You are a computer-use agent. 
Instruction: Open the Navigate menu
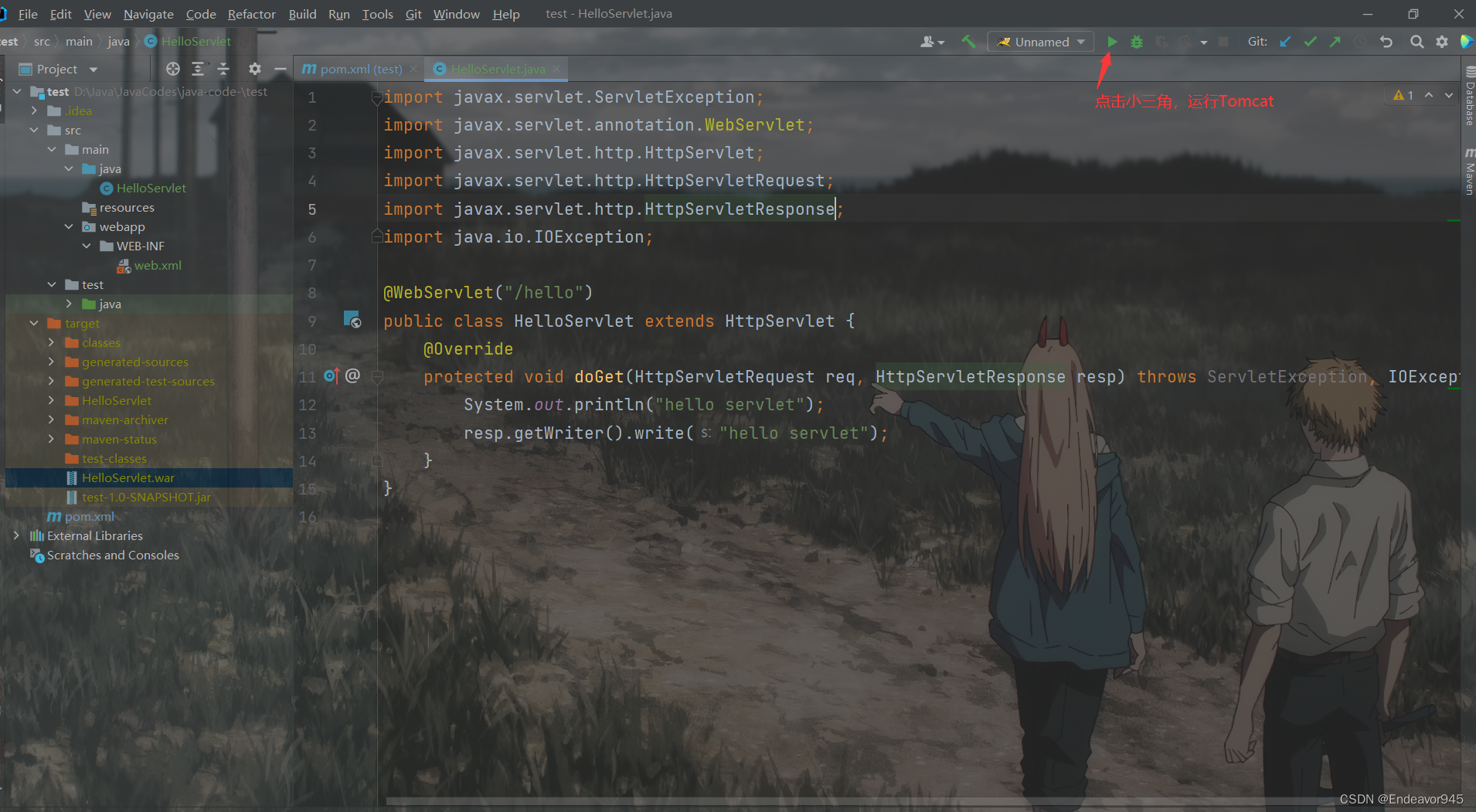148,14
